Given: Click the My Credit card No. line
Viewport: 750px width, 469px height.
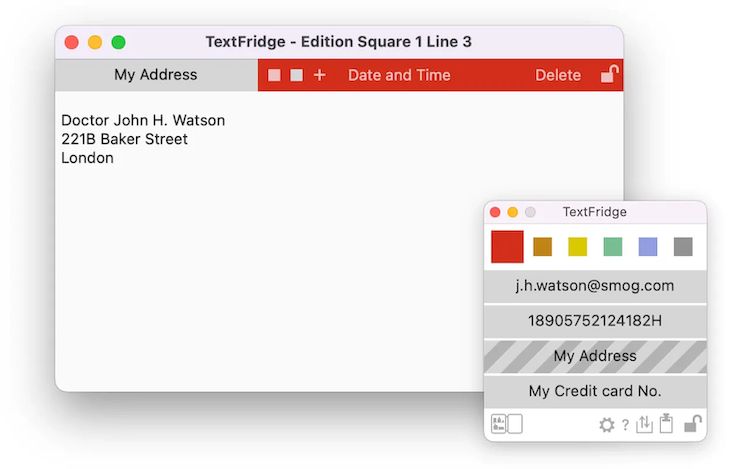Looking at the screenshot, I should click(x=595, y=391).
